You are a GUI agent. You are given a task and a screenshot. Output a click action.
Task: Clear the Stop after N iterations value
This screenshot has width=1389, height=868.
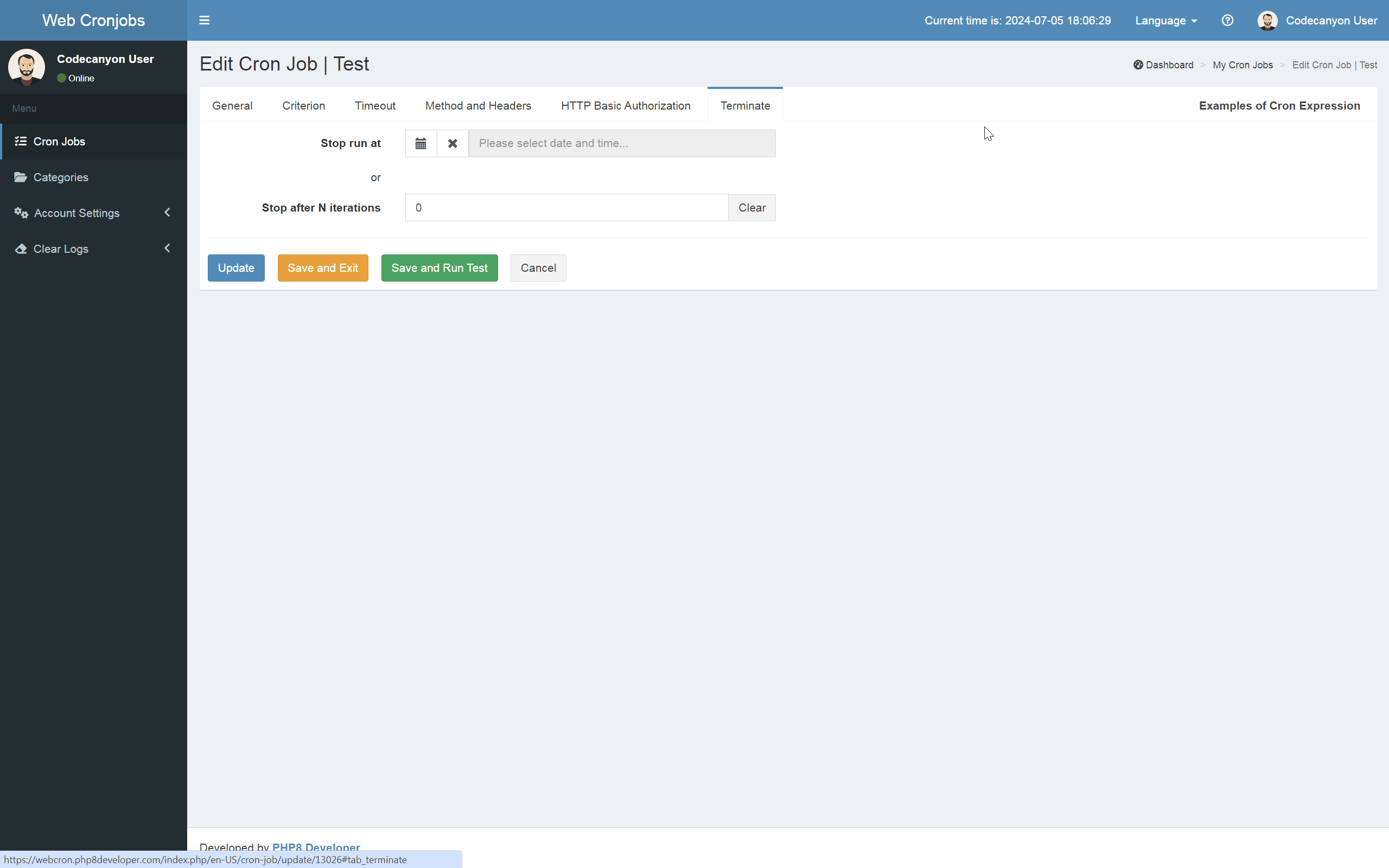coord(752,207)
